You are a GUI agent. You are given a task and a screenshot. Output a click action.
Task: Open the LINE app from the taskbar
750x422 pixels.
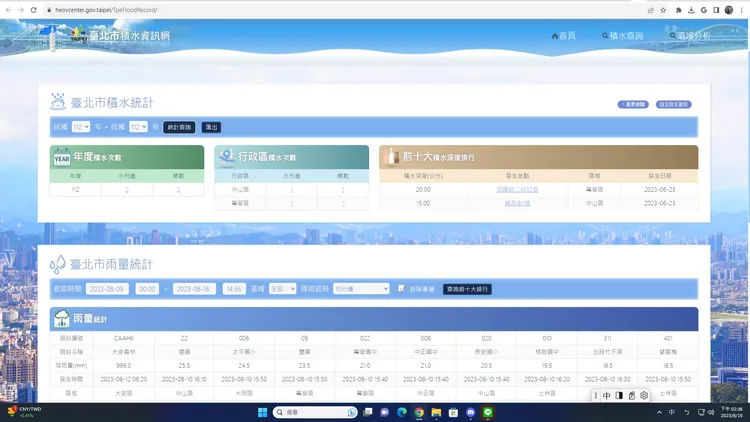(488, 412)
